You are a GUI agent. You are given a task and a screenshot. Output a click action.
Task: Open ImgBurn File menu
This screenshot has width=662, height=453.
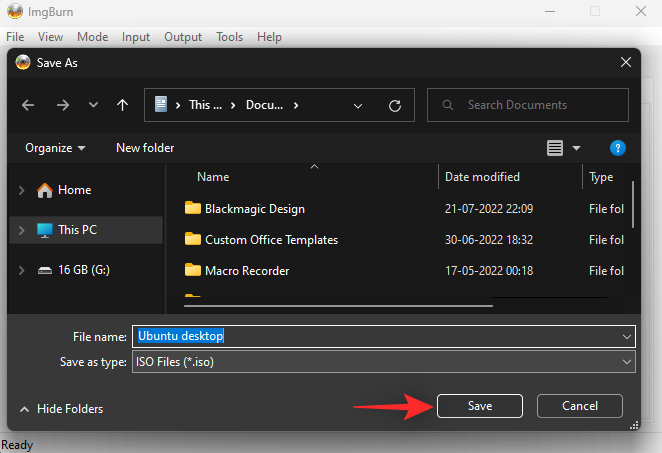coord(15,37)
